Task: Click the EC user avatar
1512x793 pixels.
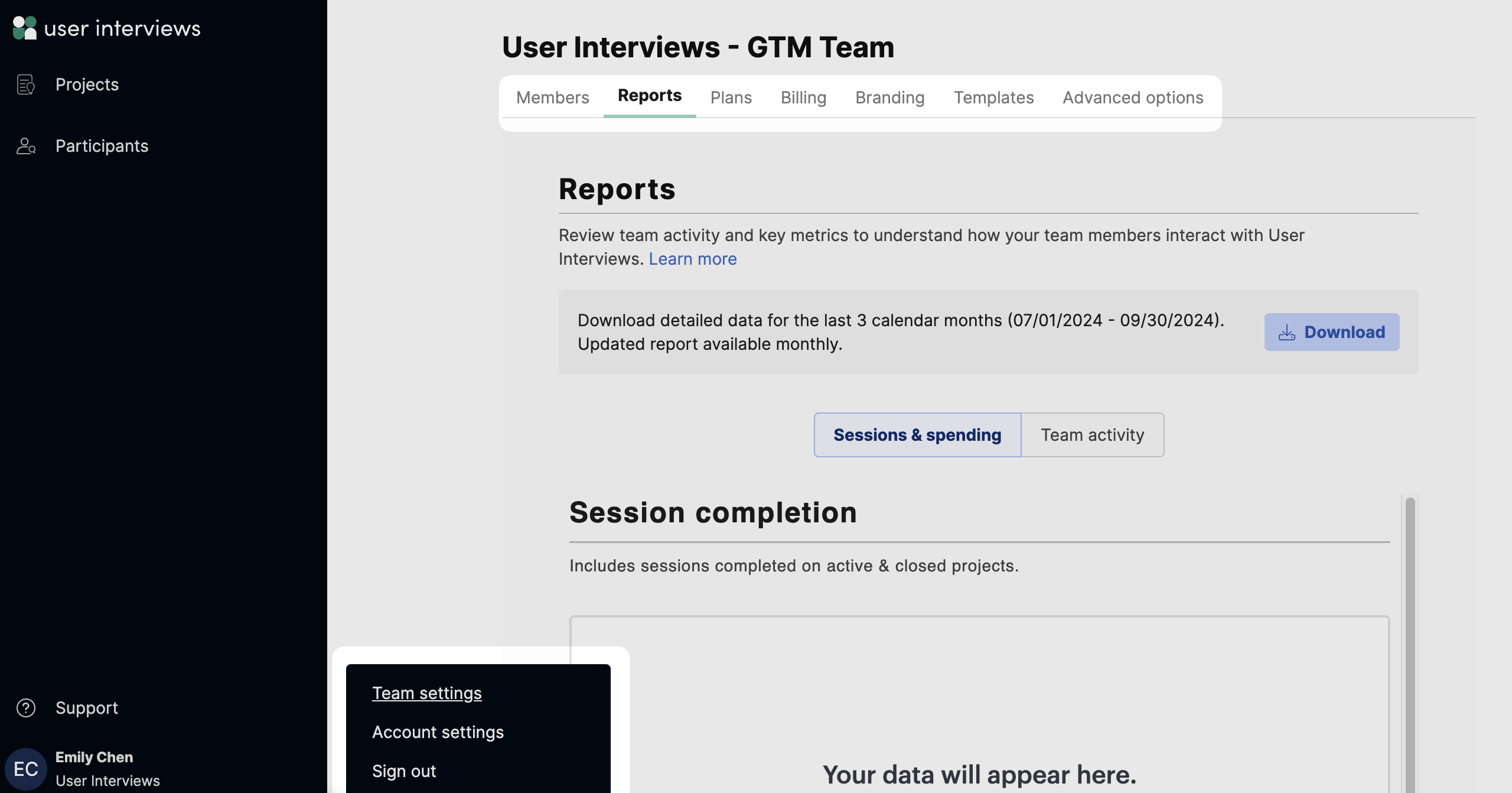Action: pos(26,769)
